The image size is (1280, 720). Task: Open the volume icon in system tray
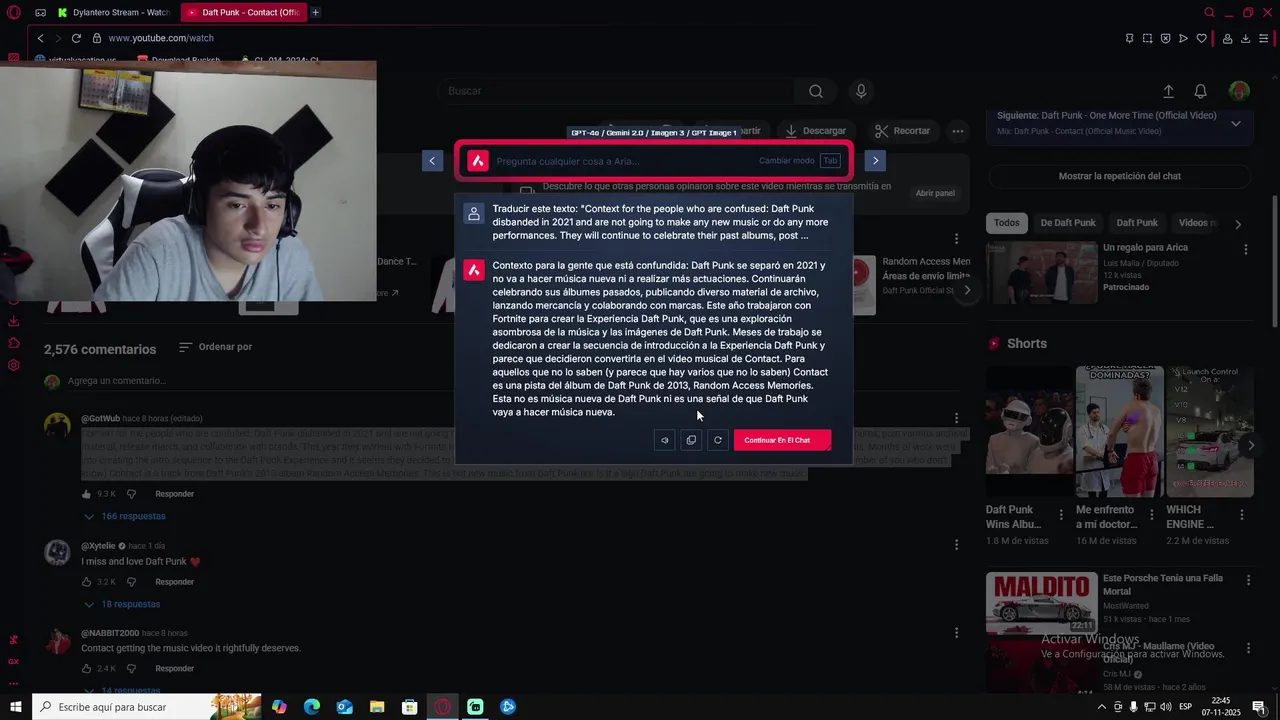tap(1166, 707)
